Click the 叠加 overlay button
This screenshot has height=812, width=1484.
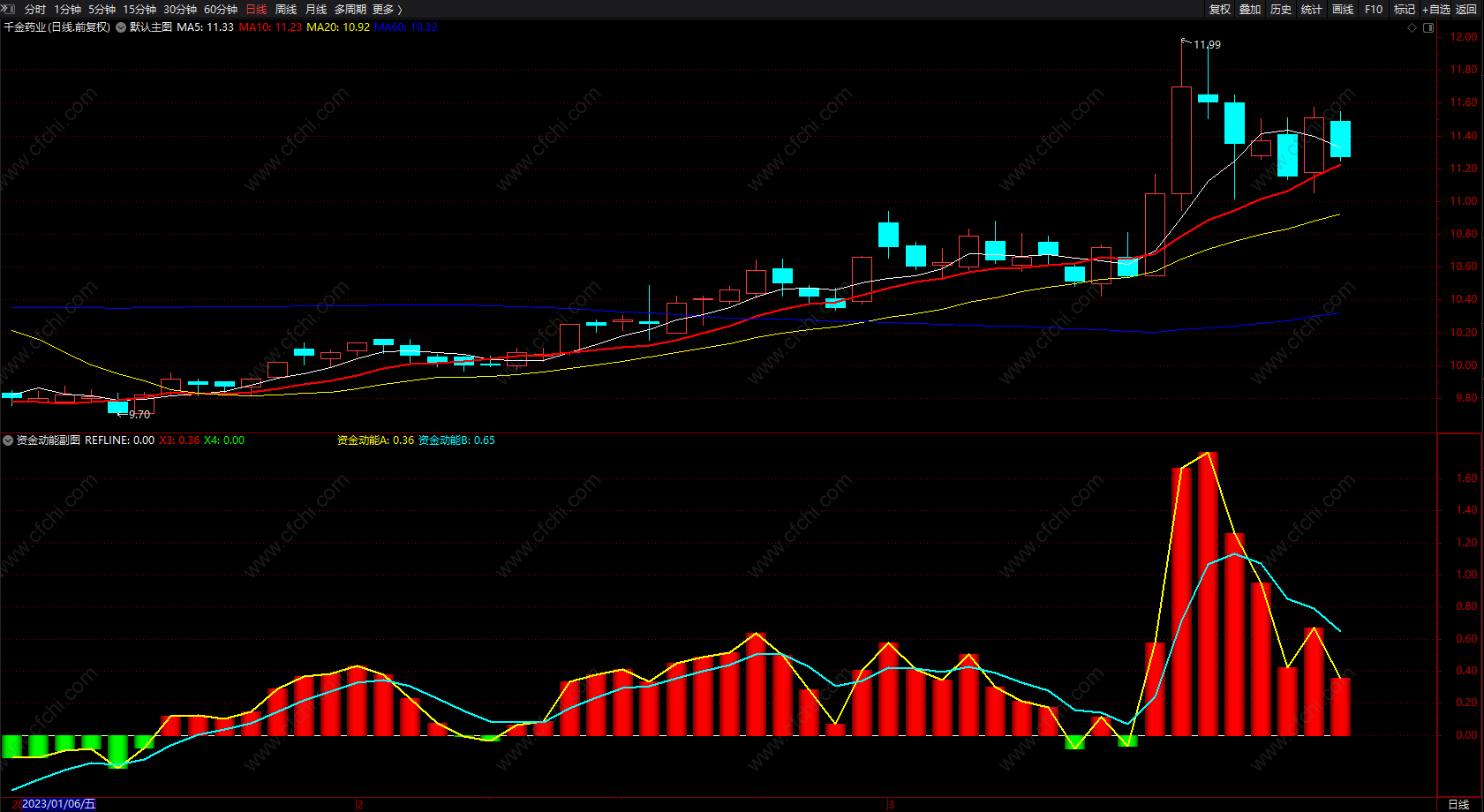(1250, 10)
